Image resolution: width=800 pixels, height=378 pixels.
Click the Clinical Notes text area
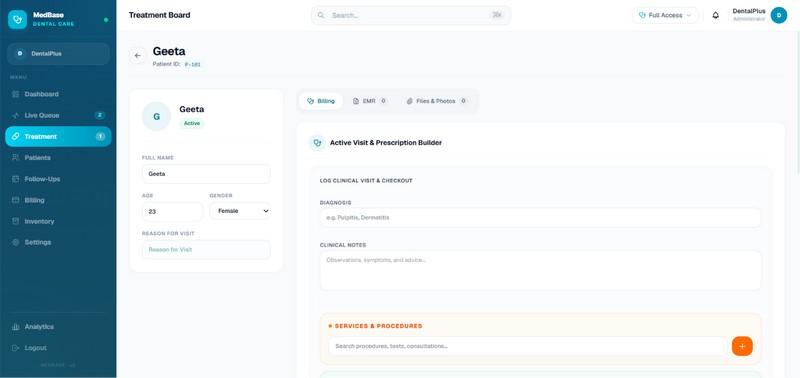pyautogui.click(x=540, y=270)
